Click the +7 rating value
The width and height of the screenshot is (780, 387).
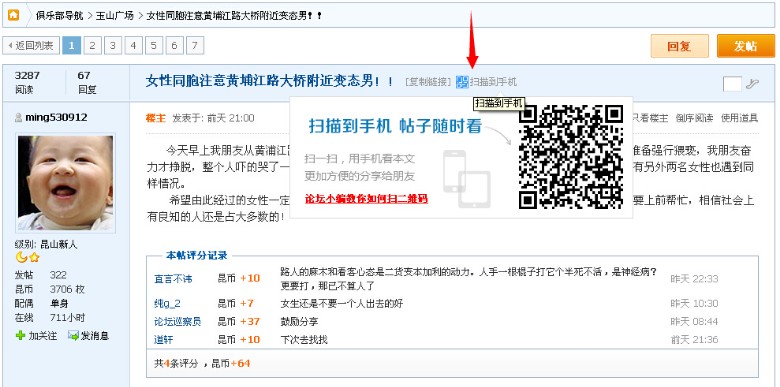click(247, 303)
